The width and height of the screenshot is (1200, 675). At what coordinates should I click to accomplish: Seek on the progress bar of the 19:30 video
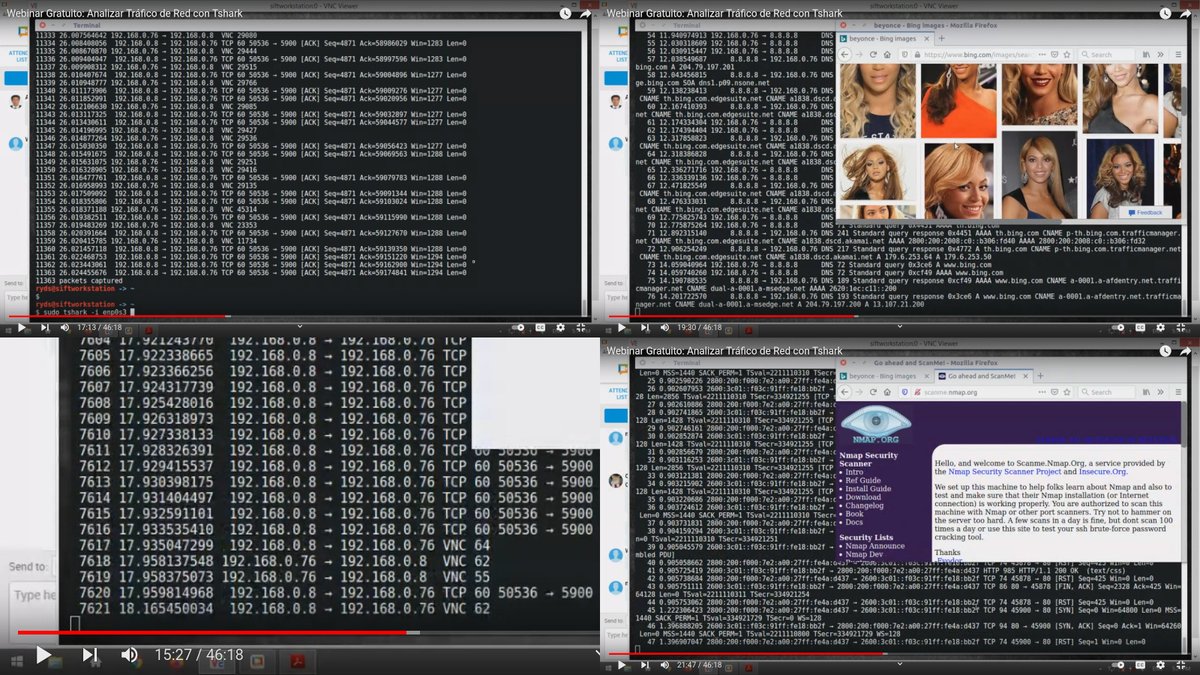[x=900, y=316]
